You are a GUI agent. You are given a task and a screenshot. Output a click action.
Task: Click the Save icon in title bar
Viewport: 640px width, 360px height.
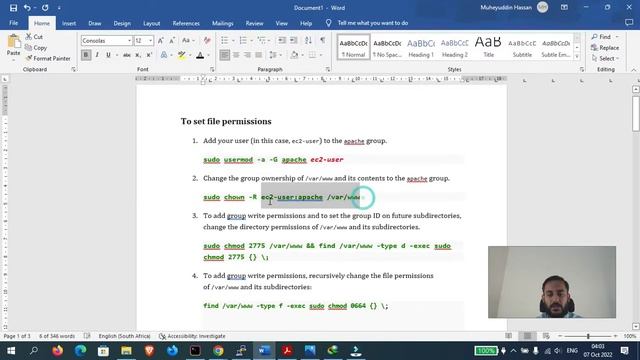tap(13, 8)
